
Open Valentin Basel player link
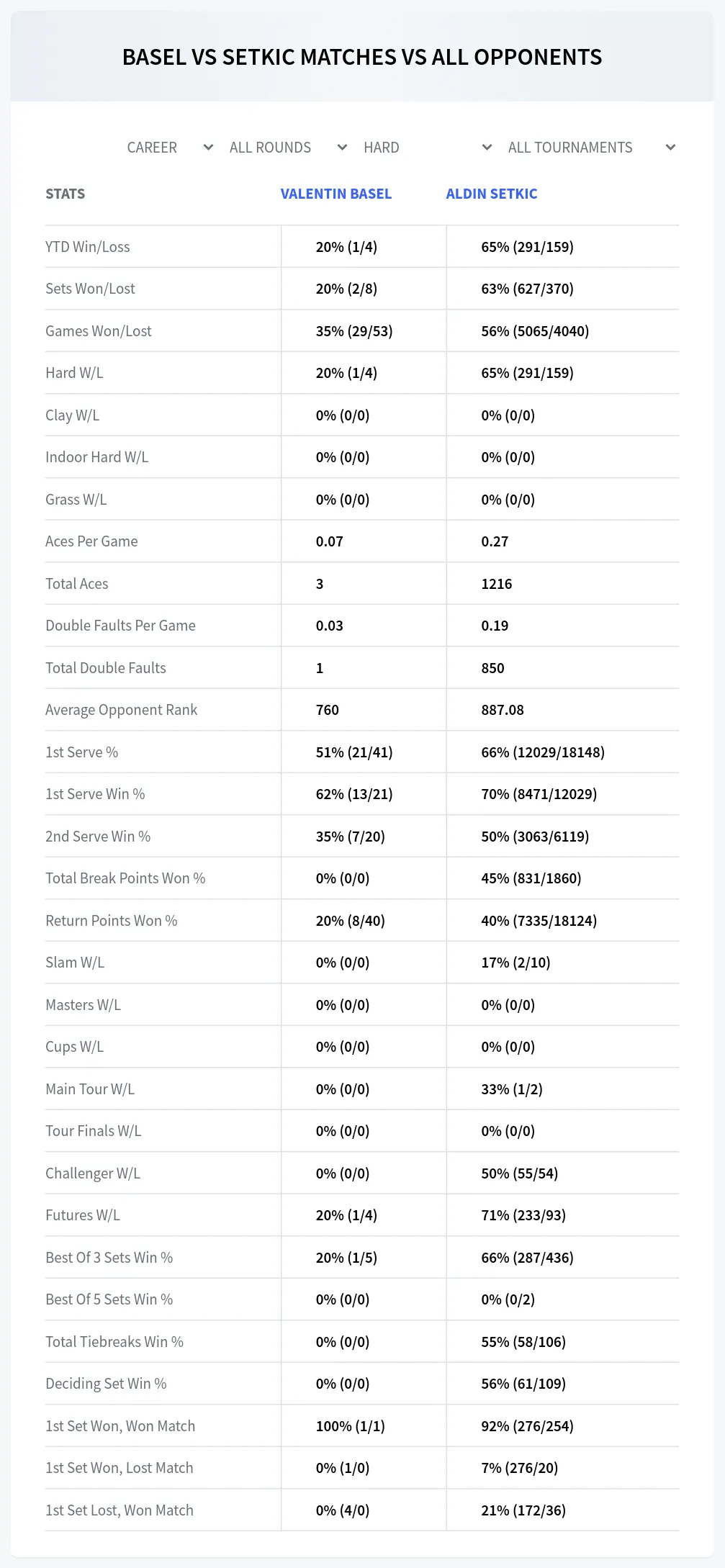pyautogui.click(x=336, y=194)
